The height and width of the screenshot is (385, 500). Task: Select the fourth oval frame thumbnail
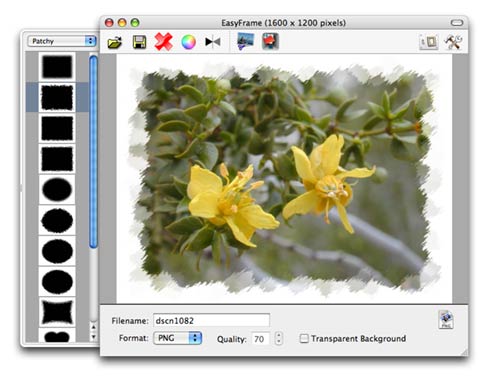pyautogui.click(x=57, y=281)
